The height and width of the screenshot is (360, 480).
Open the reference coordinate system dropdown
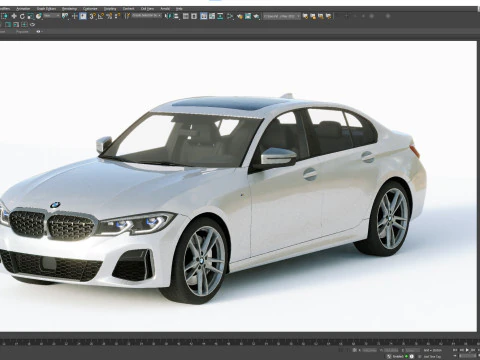click(x=52, y=16)
